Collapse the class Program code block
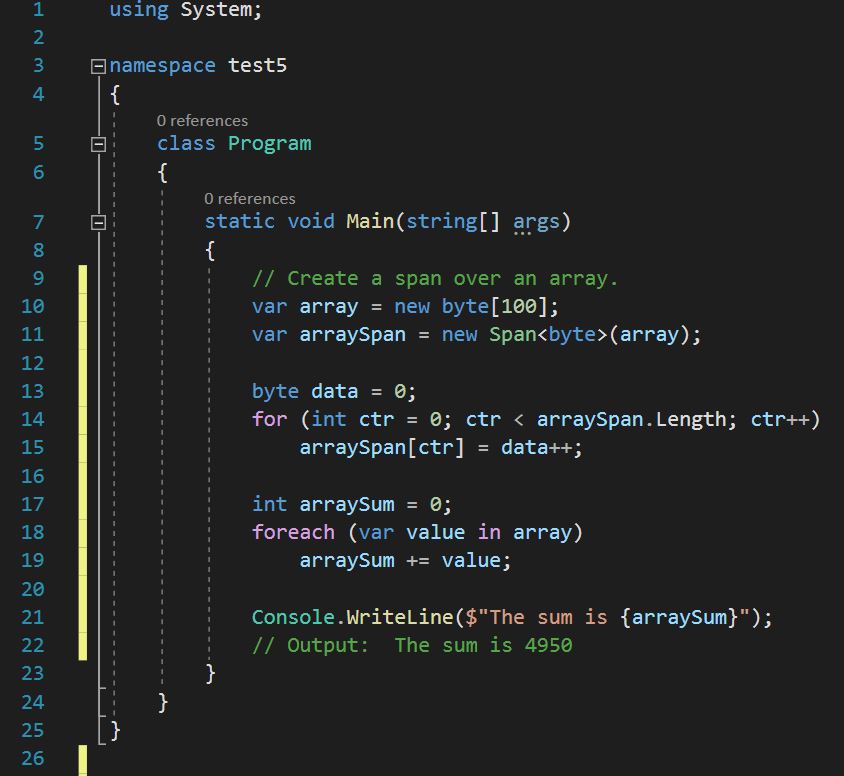844x776 pixels. coord(98,143)
